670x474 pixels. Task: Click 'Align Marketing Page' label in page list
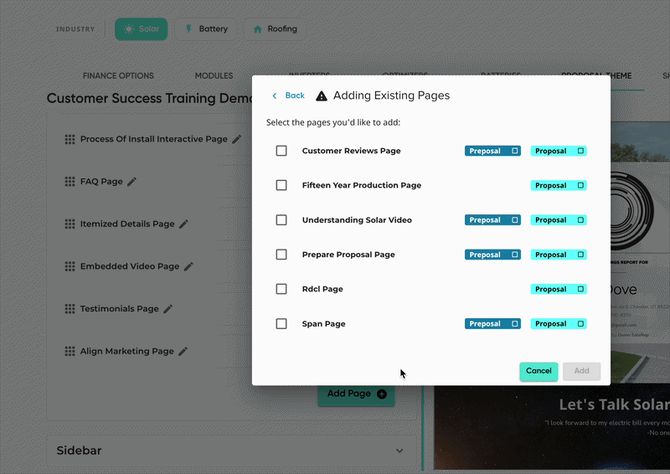pyautogui.click(x=127, y=351)
